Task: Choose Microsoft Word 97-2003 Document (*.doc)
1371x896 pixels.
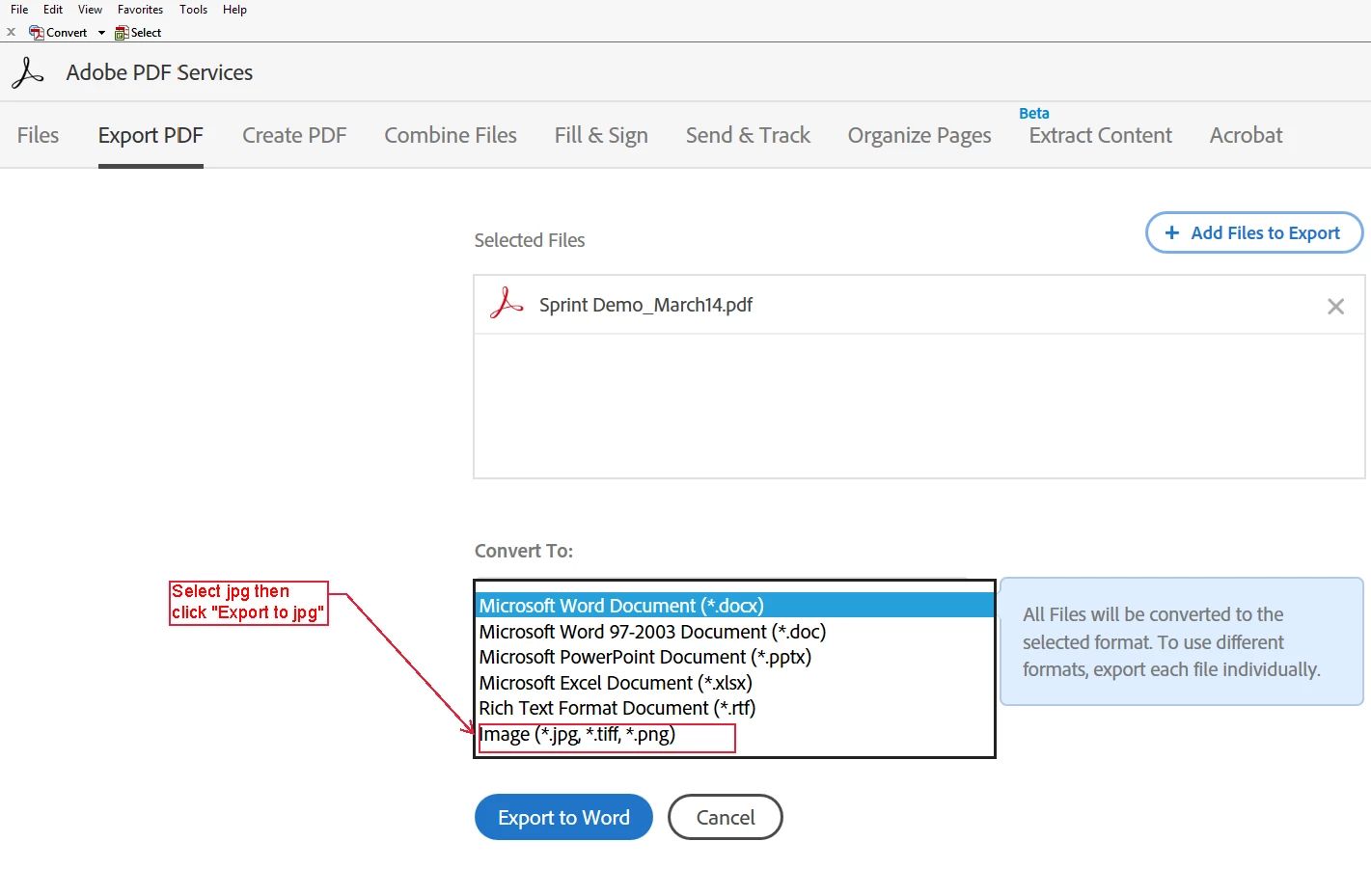Action: coord(735,632)
